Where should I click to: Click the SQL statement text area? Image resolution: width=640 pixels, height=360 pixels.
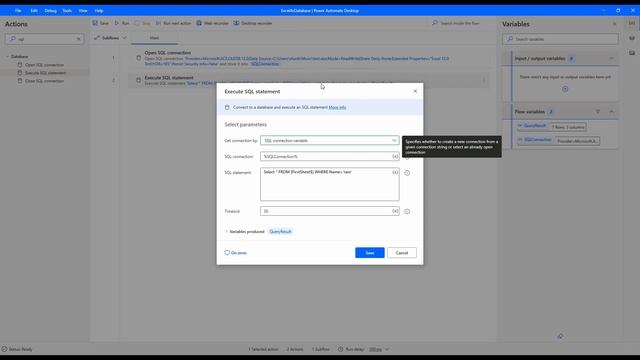click(330, 184)
